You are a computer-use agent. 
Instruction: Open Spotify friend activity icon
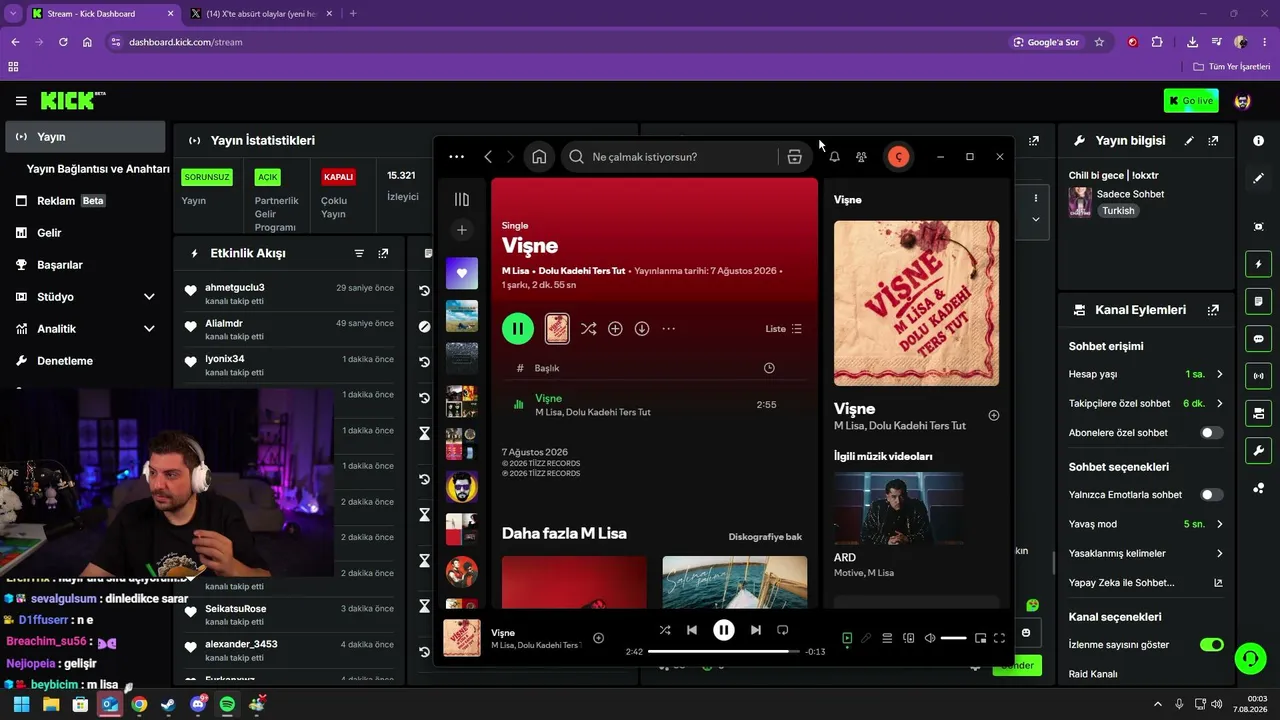(x=861, y=157)
